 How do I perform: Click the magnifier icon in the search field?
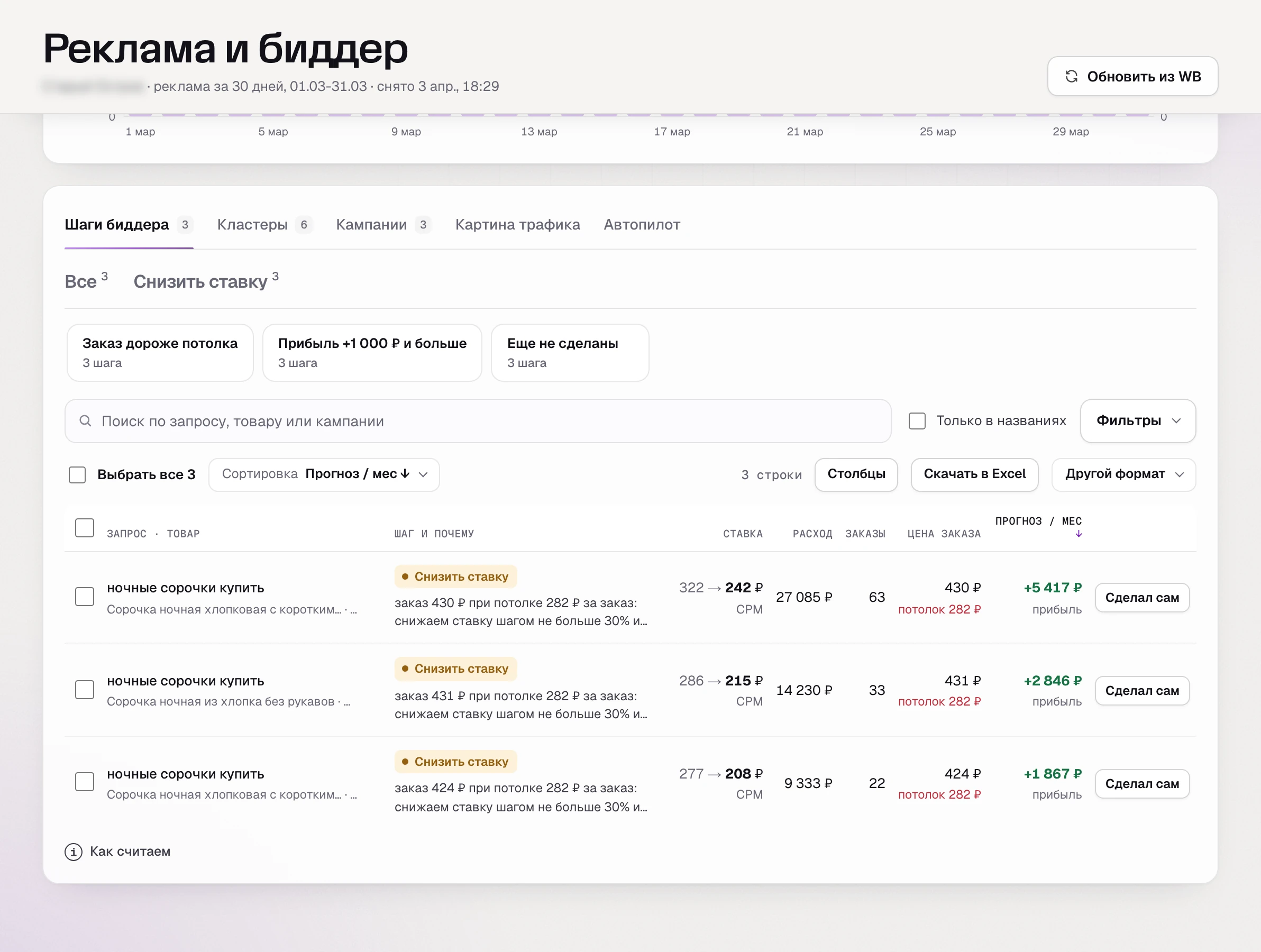coord(86,420)
